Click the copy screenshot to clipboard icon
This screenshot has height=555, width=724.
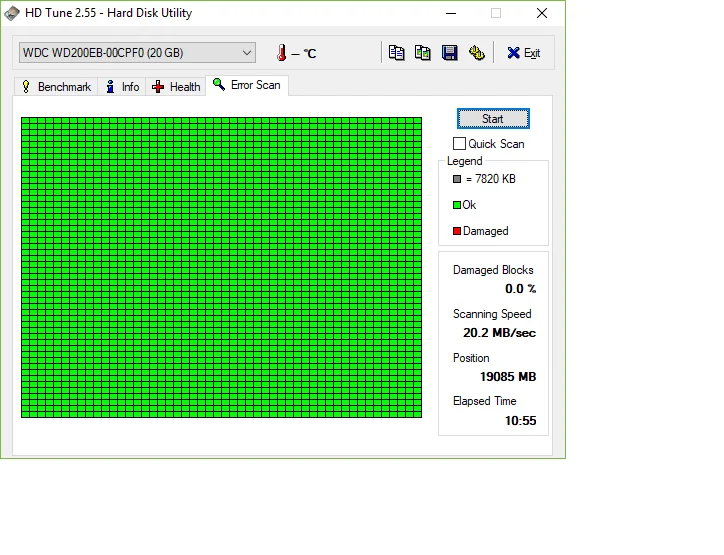422,53
